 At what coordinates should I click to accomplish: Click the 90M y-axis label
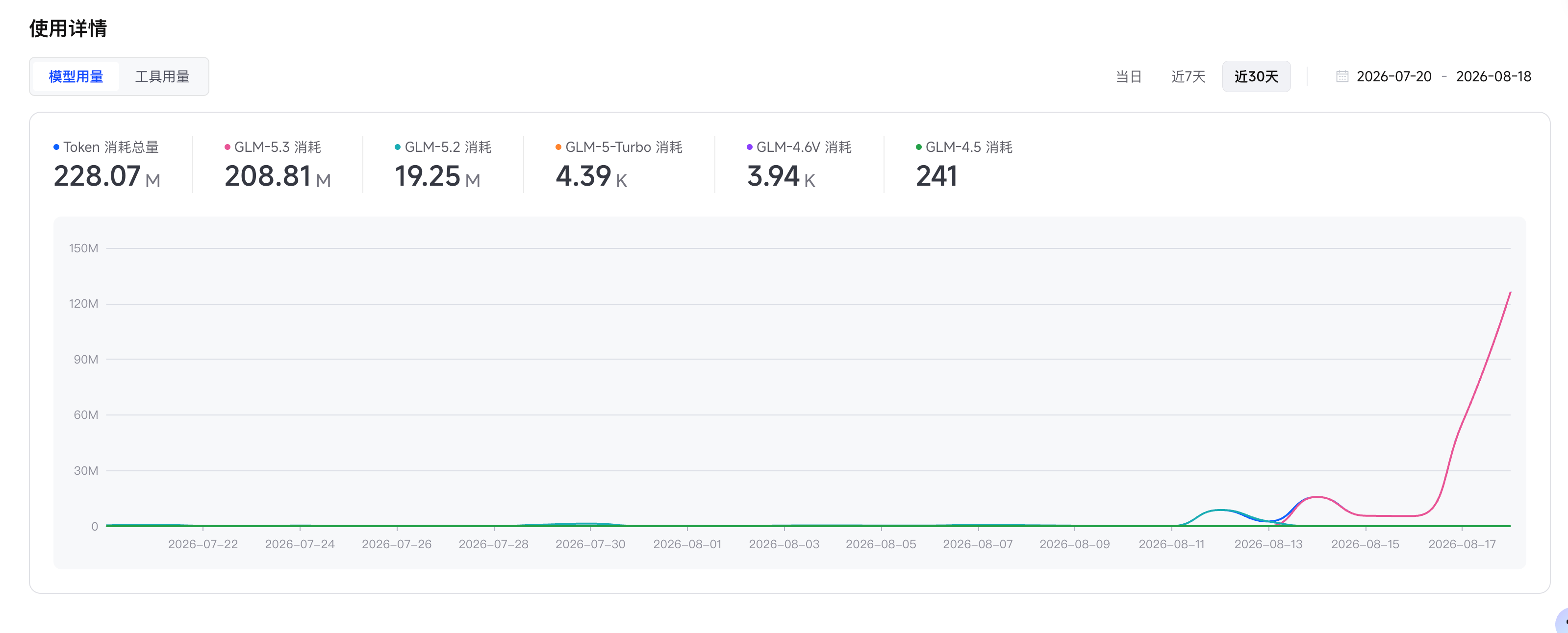86,359
